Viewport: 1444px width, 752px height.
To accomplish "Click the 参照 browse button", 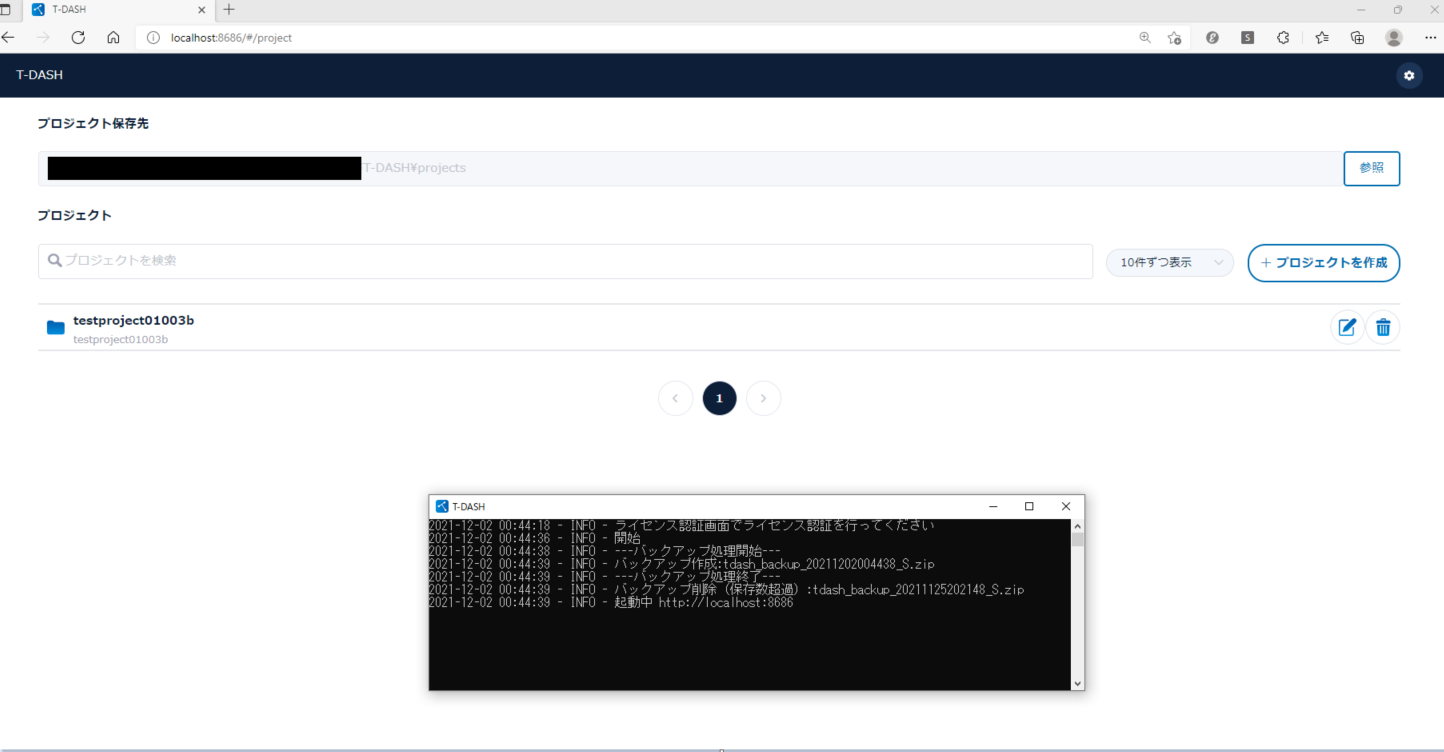I will 1371,168.
